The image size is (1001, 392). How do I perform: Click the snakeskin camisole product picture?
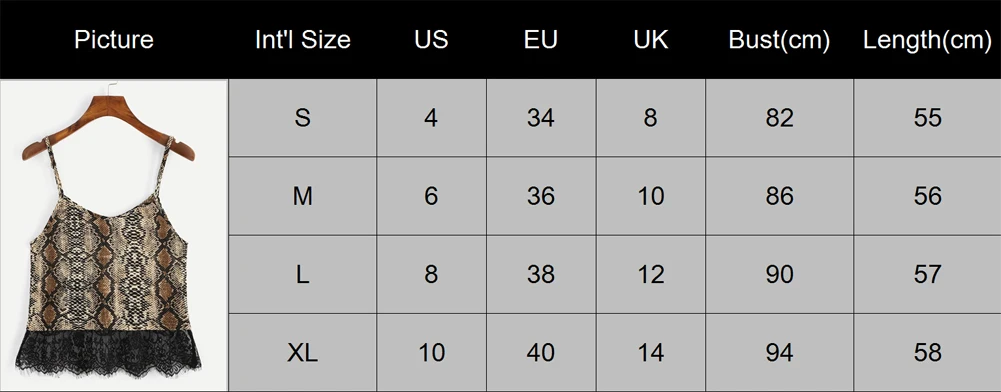coord(114,235)
